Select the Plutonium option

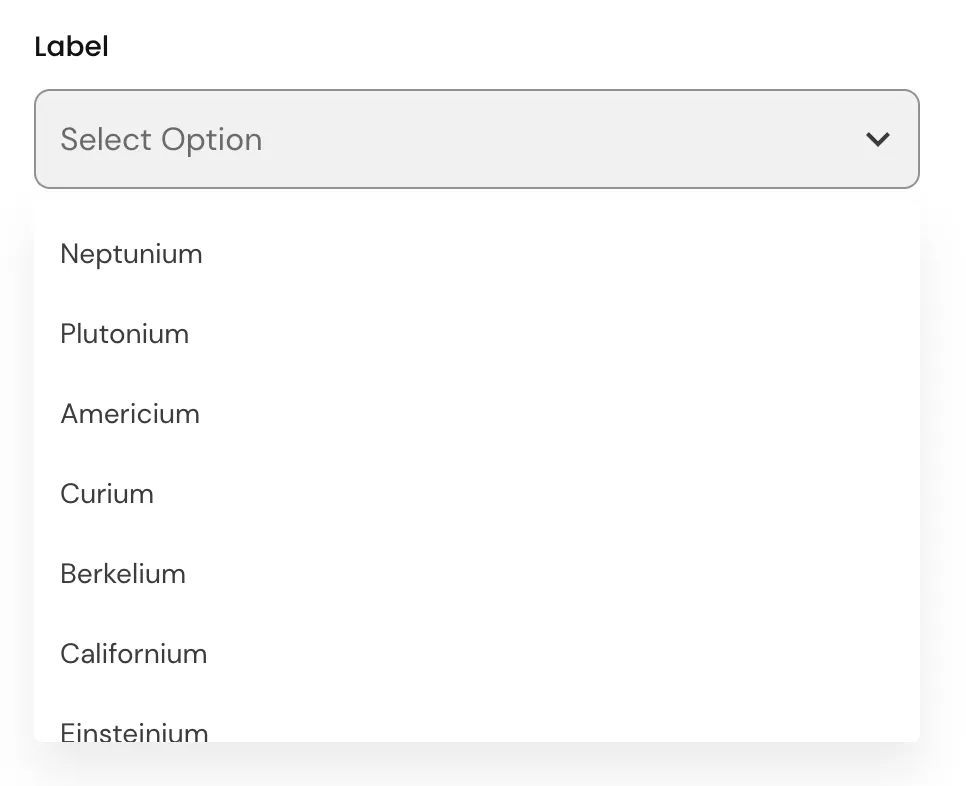click(x=124, y=334)
